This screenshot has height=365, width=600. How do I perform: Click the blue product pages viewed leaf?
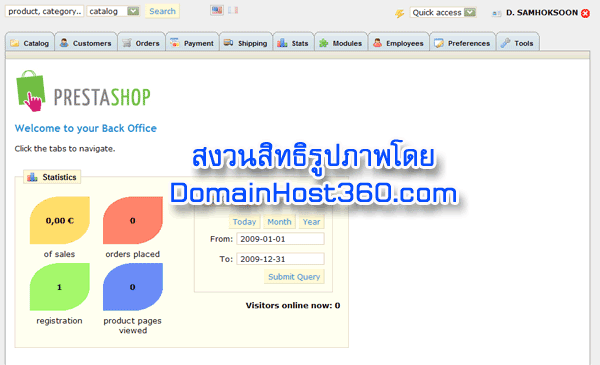(133, 287)
